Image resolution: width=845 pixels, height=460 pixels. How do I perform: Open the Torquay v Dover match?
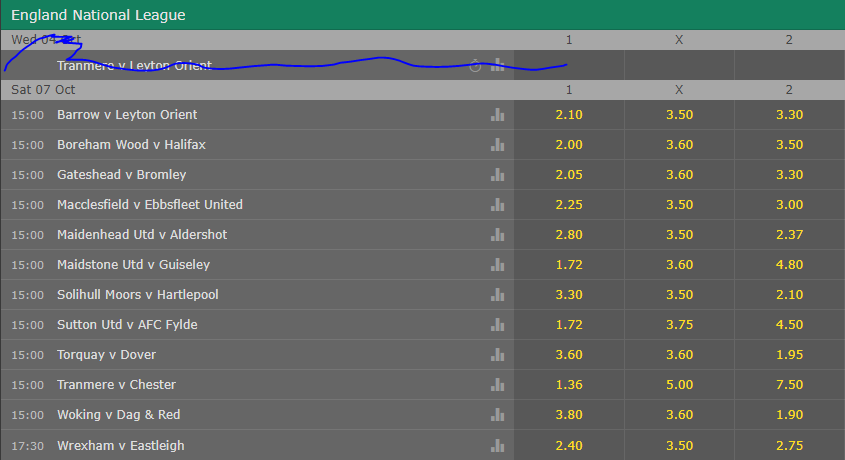point(107,354)
